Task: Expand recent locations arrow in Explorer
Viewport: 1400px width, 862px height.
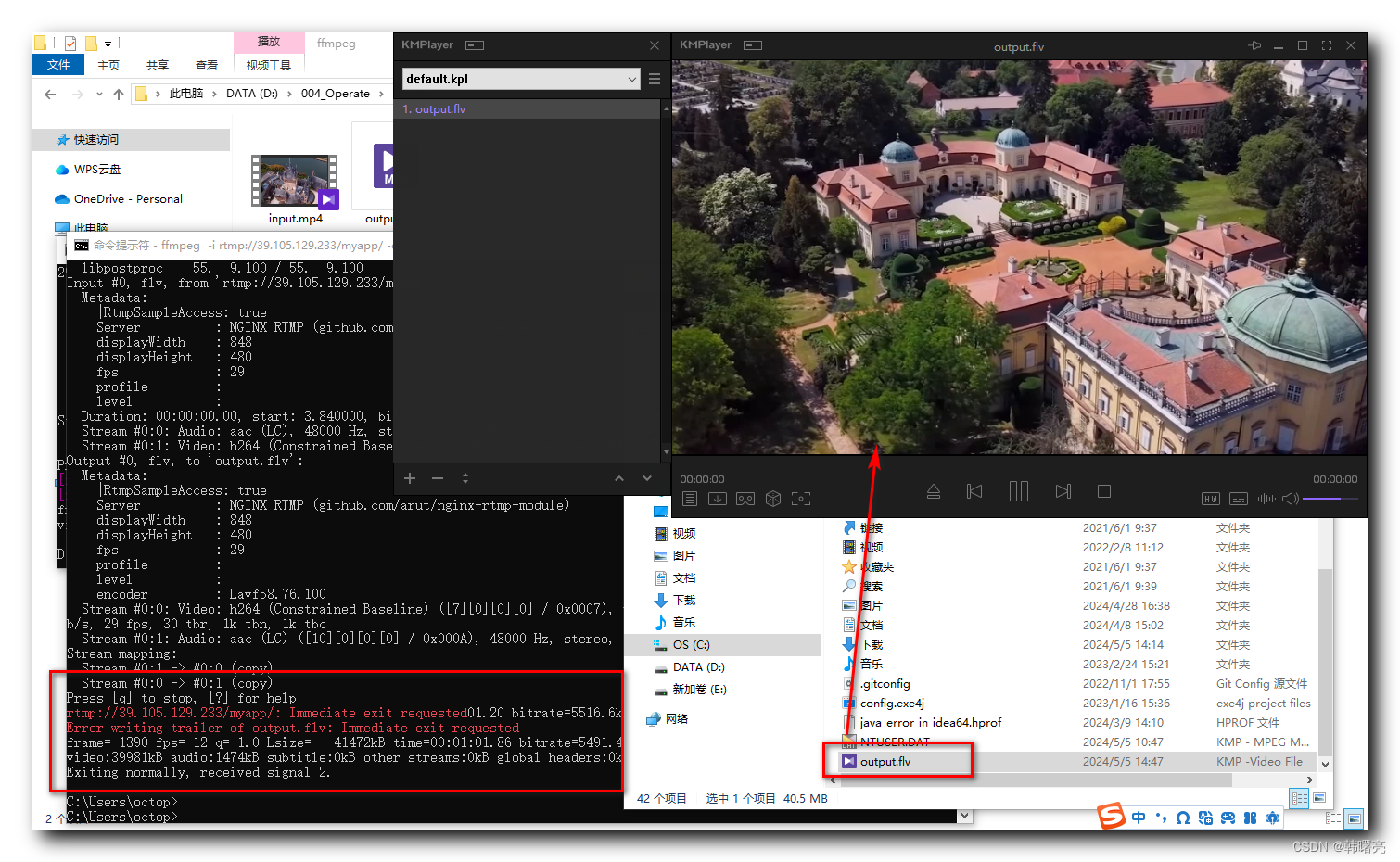Action: coord(99,94)
